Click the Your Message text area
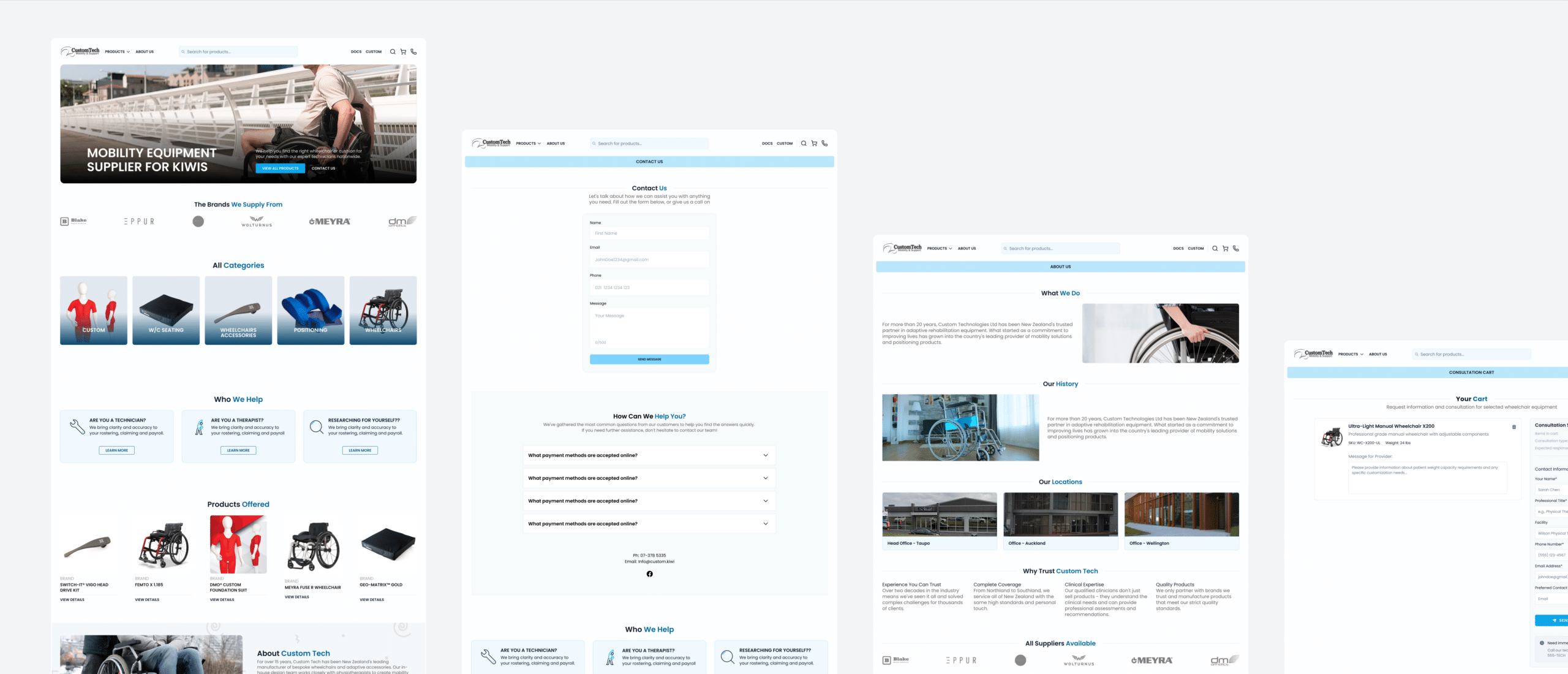1568x674 pixels. pos(649,328)
